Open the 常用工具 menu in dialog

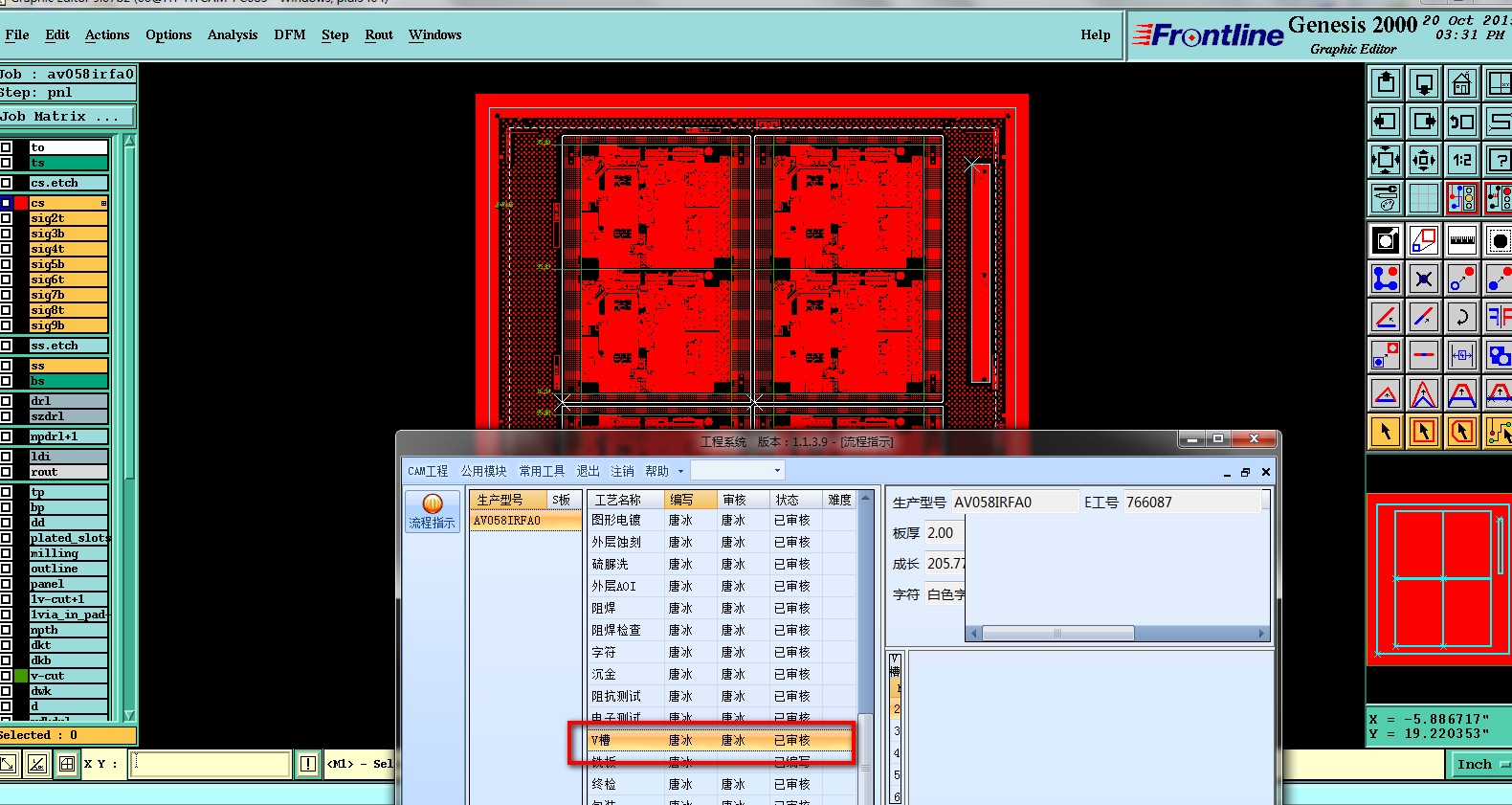click(x=542, y=472)
